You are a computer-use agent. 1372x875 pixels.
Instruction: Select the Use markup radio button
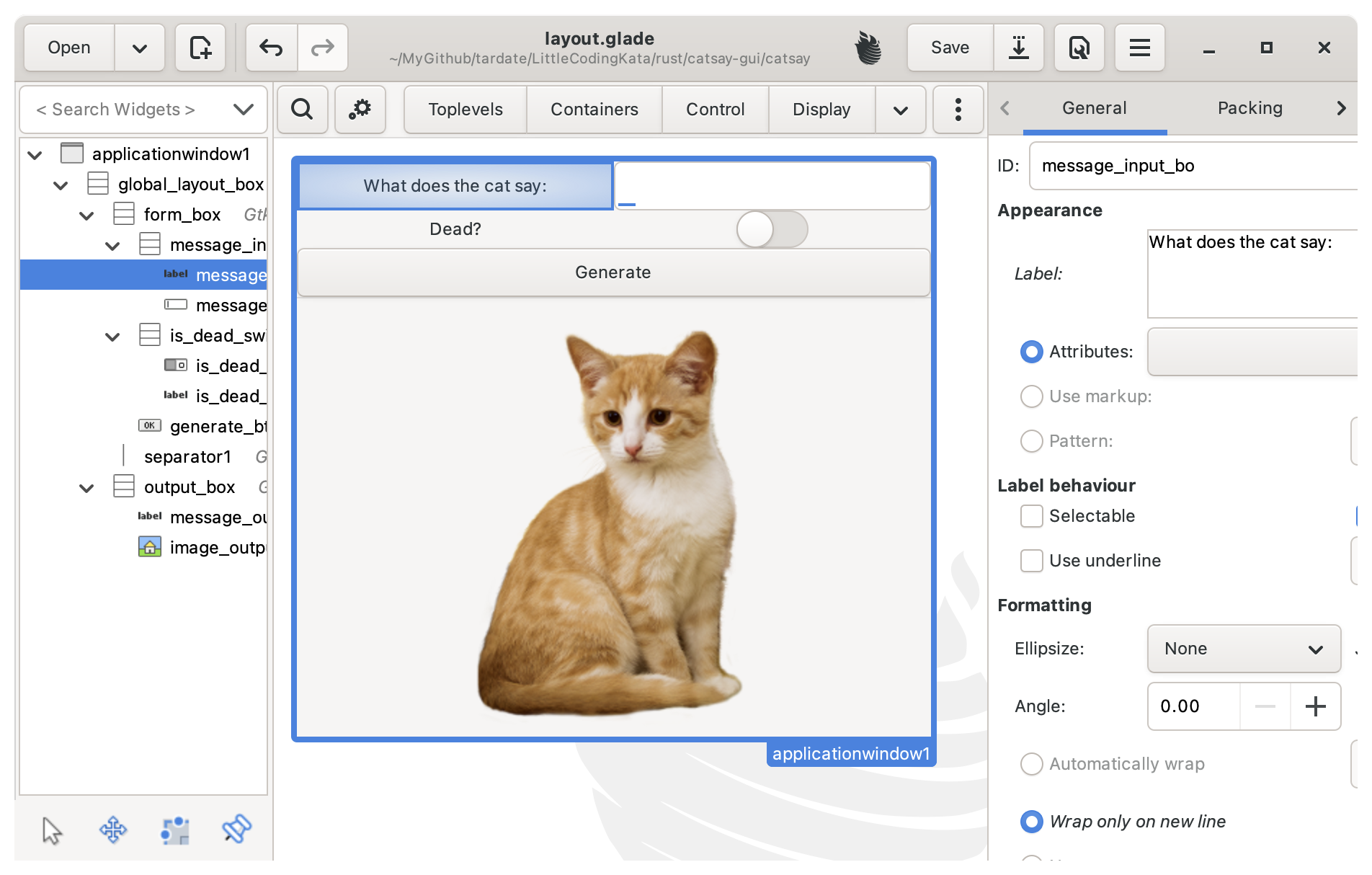point(1032,396)
